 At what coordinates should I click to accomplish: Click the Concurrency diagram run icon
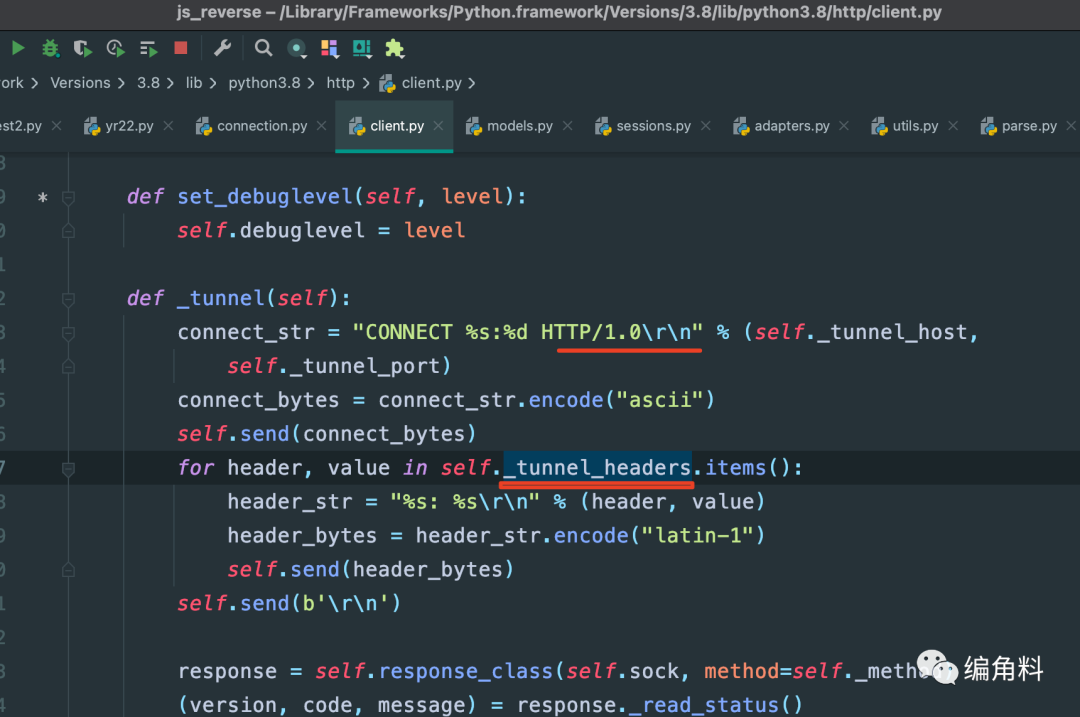point(148,48)
